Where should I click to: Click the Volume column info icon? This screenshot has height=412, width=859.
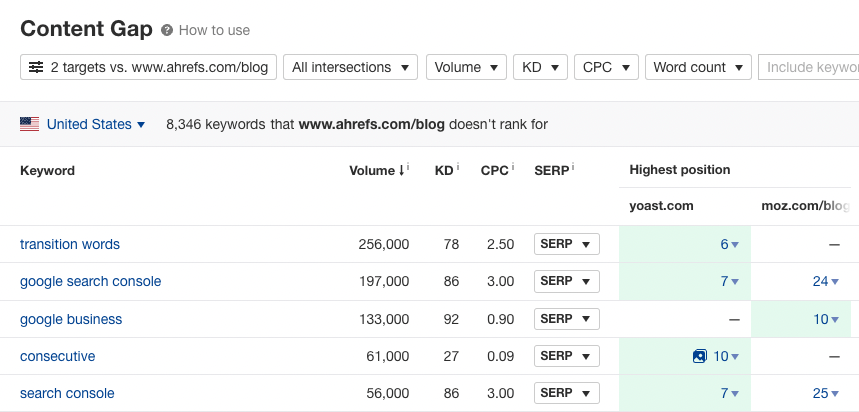pyautogui.click(x=409, y=167)
